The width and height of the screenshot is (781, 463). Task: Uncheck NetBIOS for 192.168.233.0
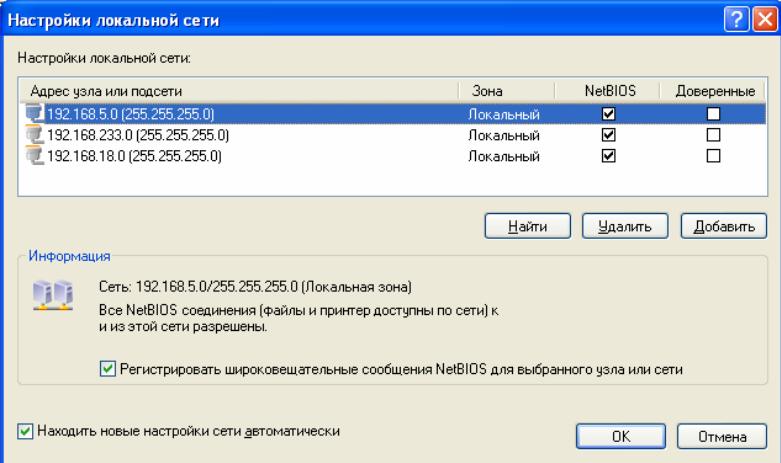tap(609, 135)
